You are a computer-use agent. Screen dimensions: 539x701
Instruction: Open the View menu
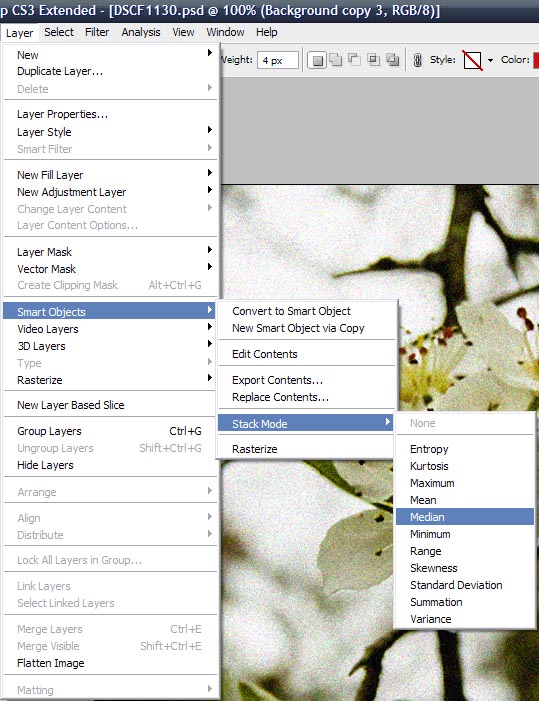[183, 32]
